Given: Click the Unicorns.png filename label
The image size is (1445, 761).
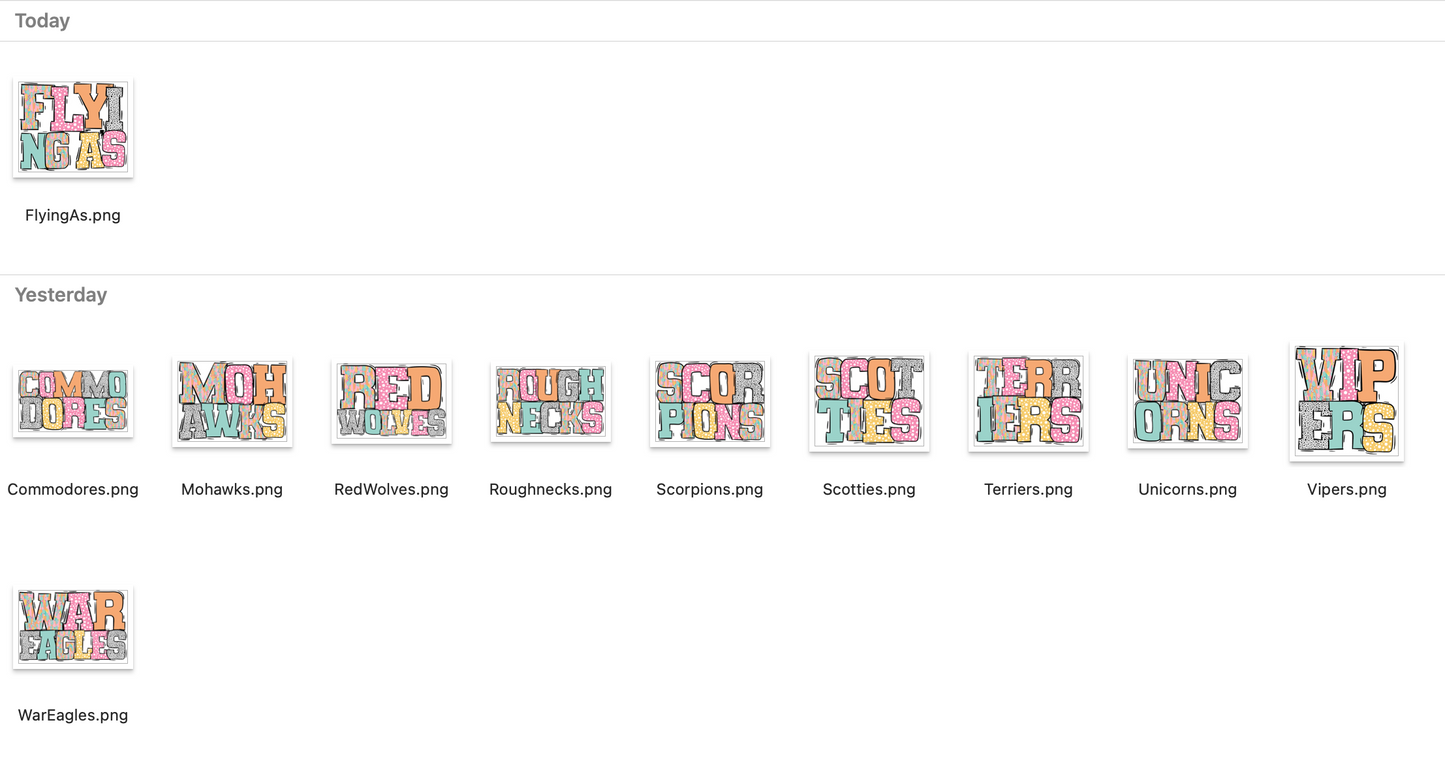Looking at the screenshot, I should pos(1187,489).
